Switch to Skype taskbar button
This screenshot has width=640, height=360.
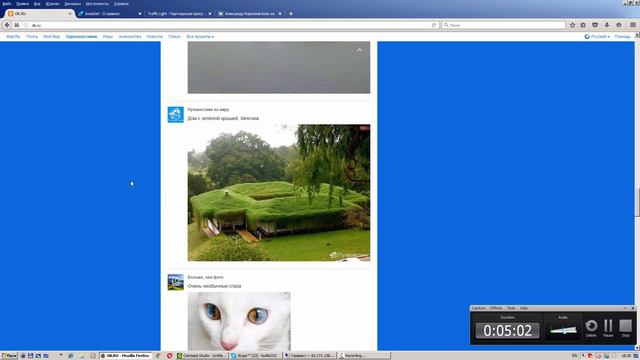(x=256, y=356)
